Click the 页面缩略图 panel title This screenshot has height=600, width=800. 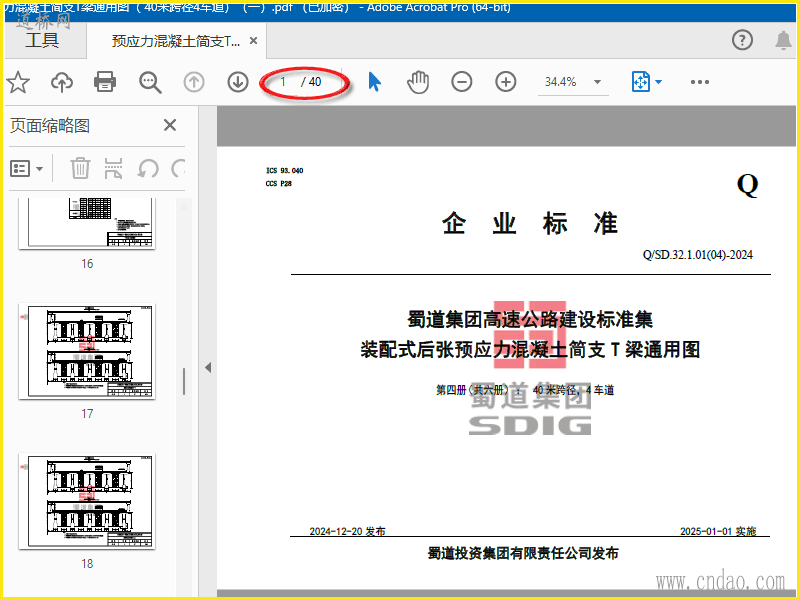pyautogui.click(x=50, y=126)
